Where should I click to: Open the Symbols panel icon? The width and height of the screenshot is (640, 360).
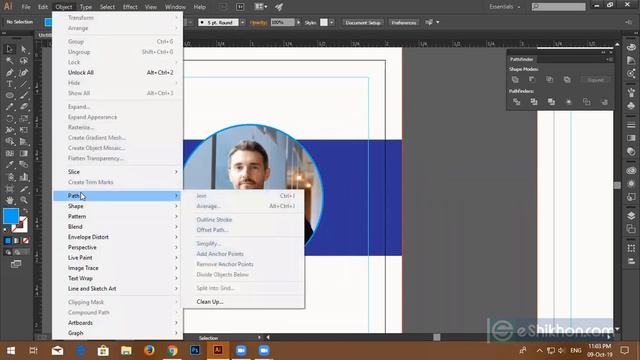tap(631, 106)
